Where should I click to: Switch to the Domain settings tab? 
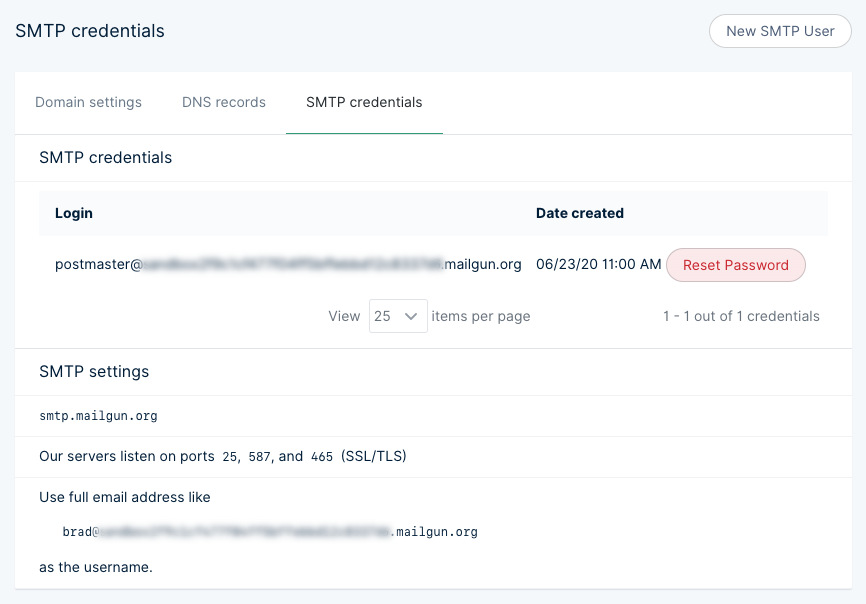click(x=88, y=102)
